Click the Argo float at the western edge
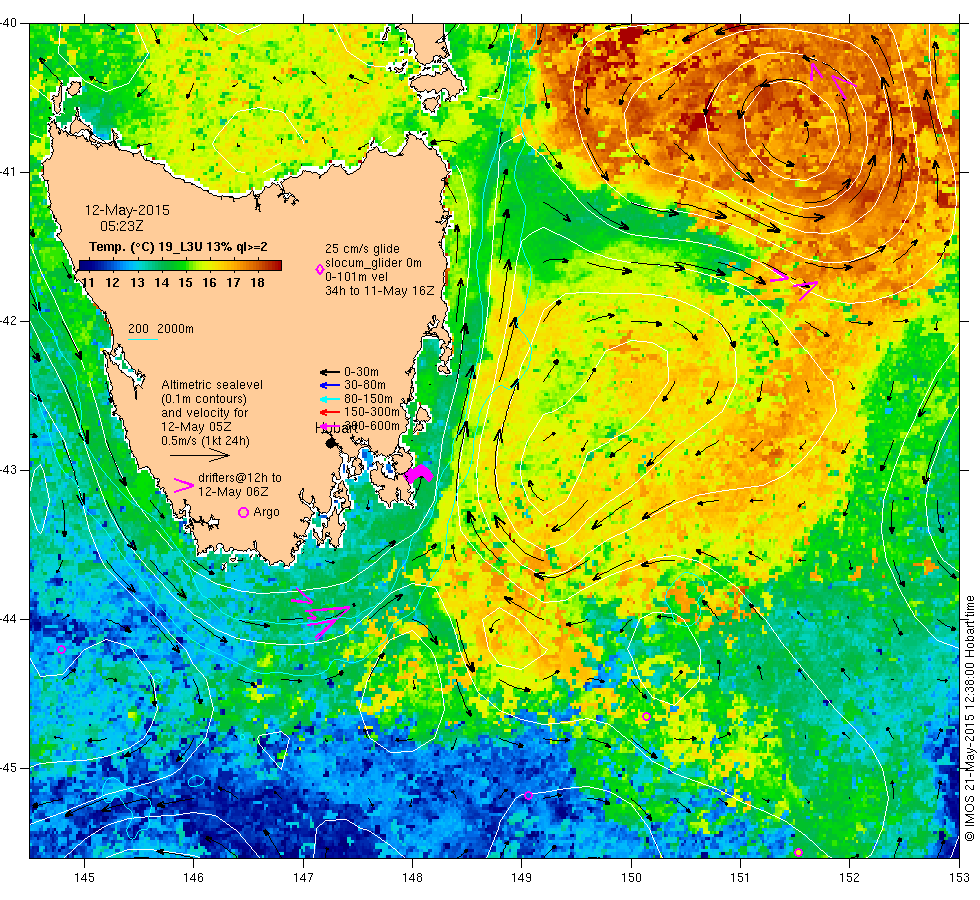The width and height of the screenshot is (980, 900). [x=61, y=650]
